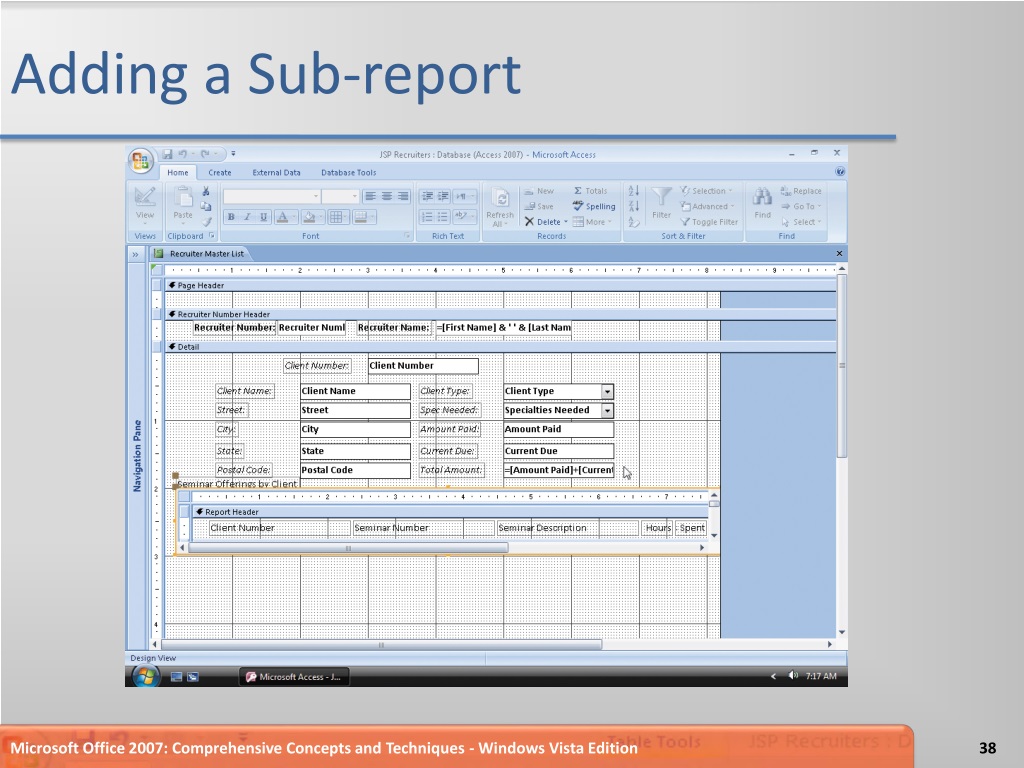Toggle Underline formatting

(264, 217)
